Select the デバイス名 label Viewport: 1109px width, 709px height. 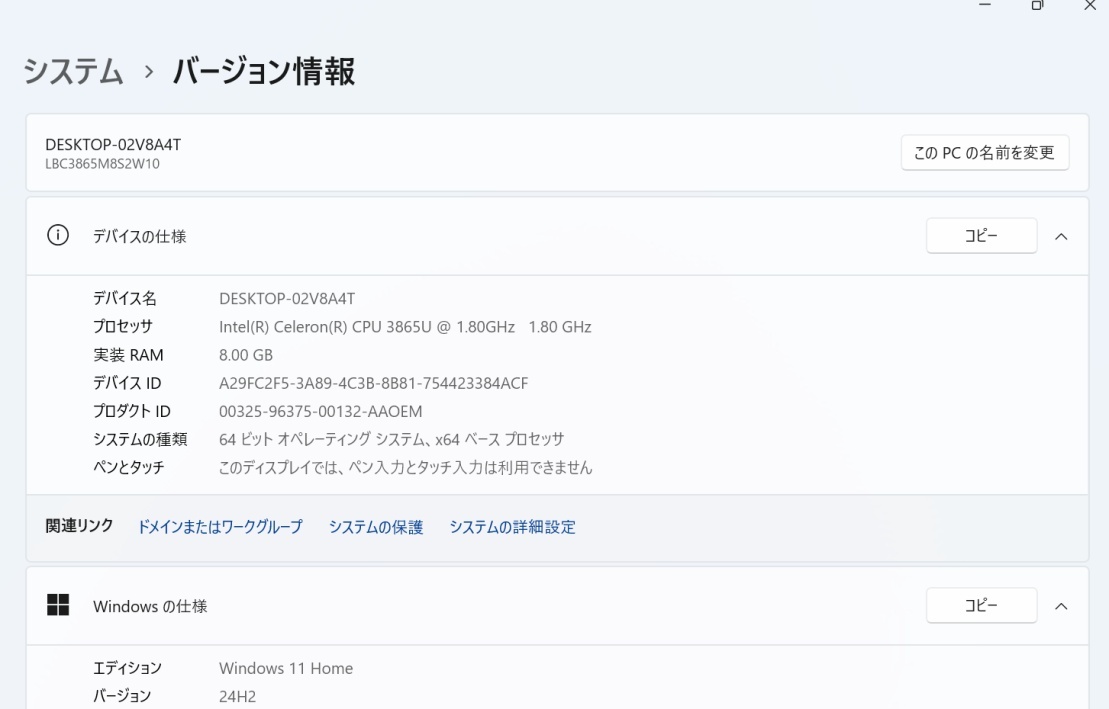(x=124, y=299)
